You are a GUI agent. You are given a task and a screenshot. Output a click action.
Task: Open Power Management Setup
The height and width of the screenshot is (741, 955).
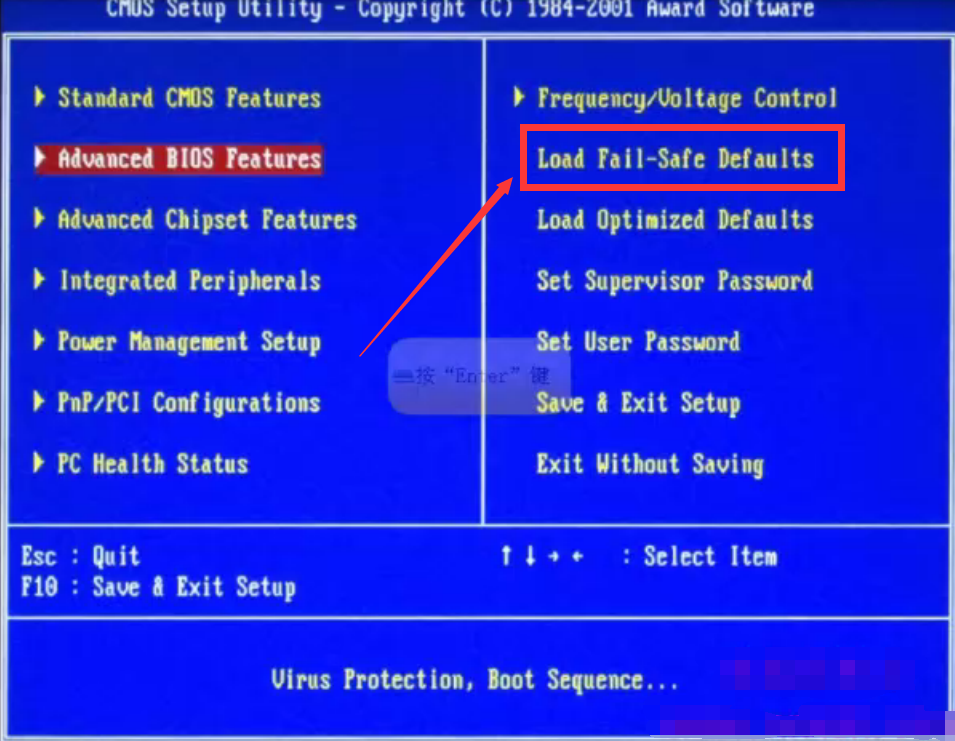click(189, 342)
